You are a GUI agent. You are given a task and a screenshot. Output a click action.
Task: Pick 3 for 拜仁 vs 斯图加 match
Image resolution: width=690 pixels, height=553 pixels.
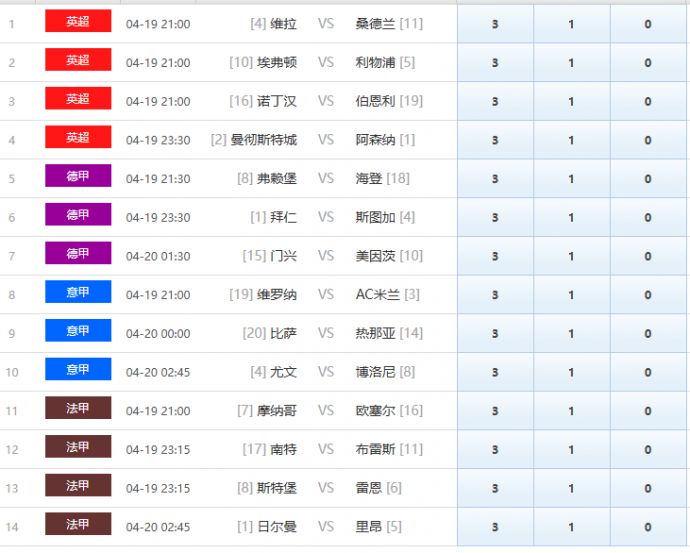click(495, 218)
